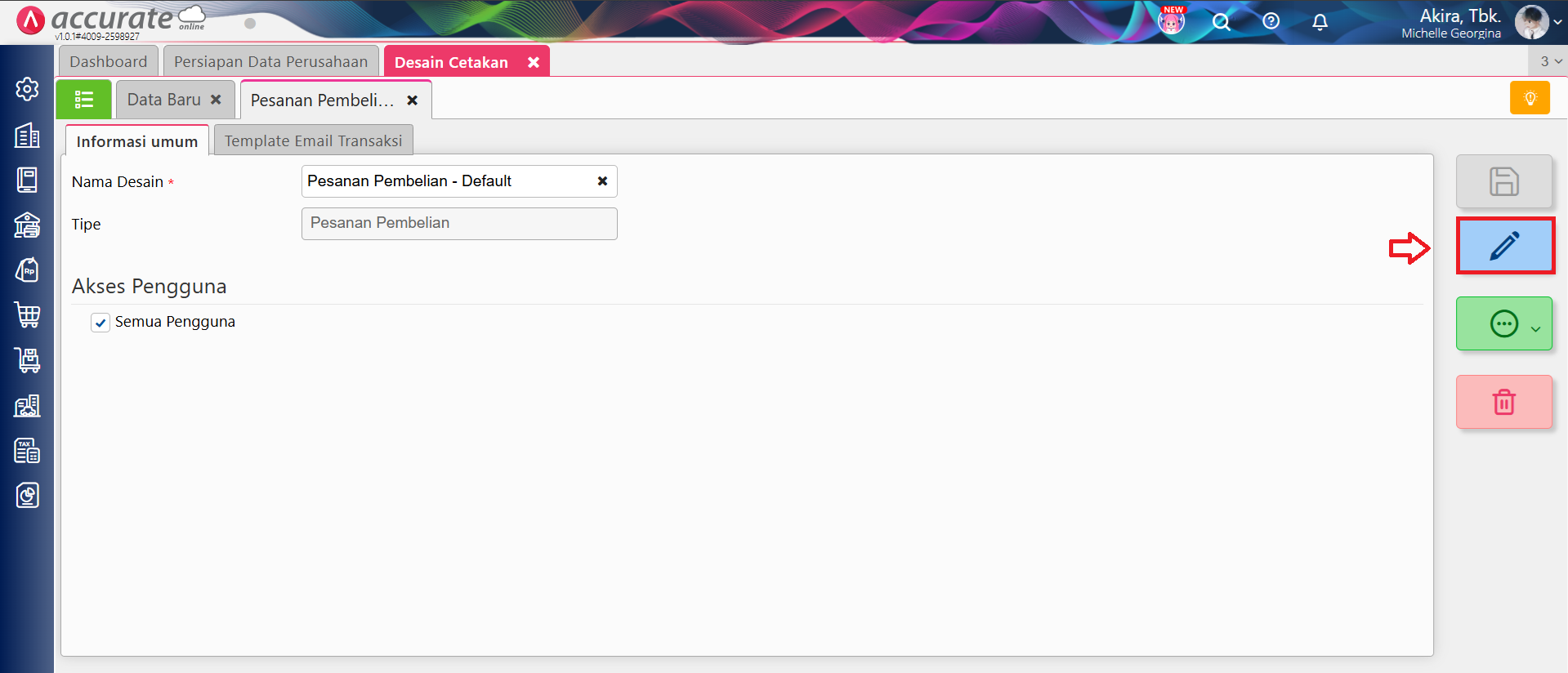Open the search magnifier in header
Image resolution: width=1568 pixels, height=673 pixels.
pyautogui.click(x=1221, y=22)
